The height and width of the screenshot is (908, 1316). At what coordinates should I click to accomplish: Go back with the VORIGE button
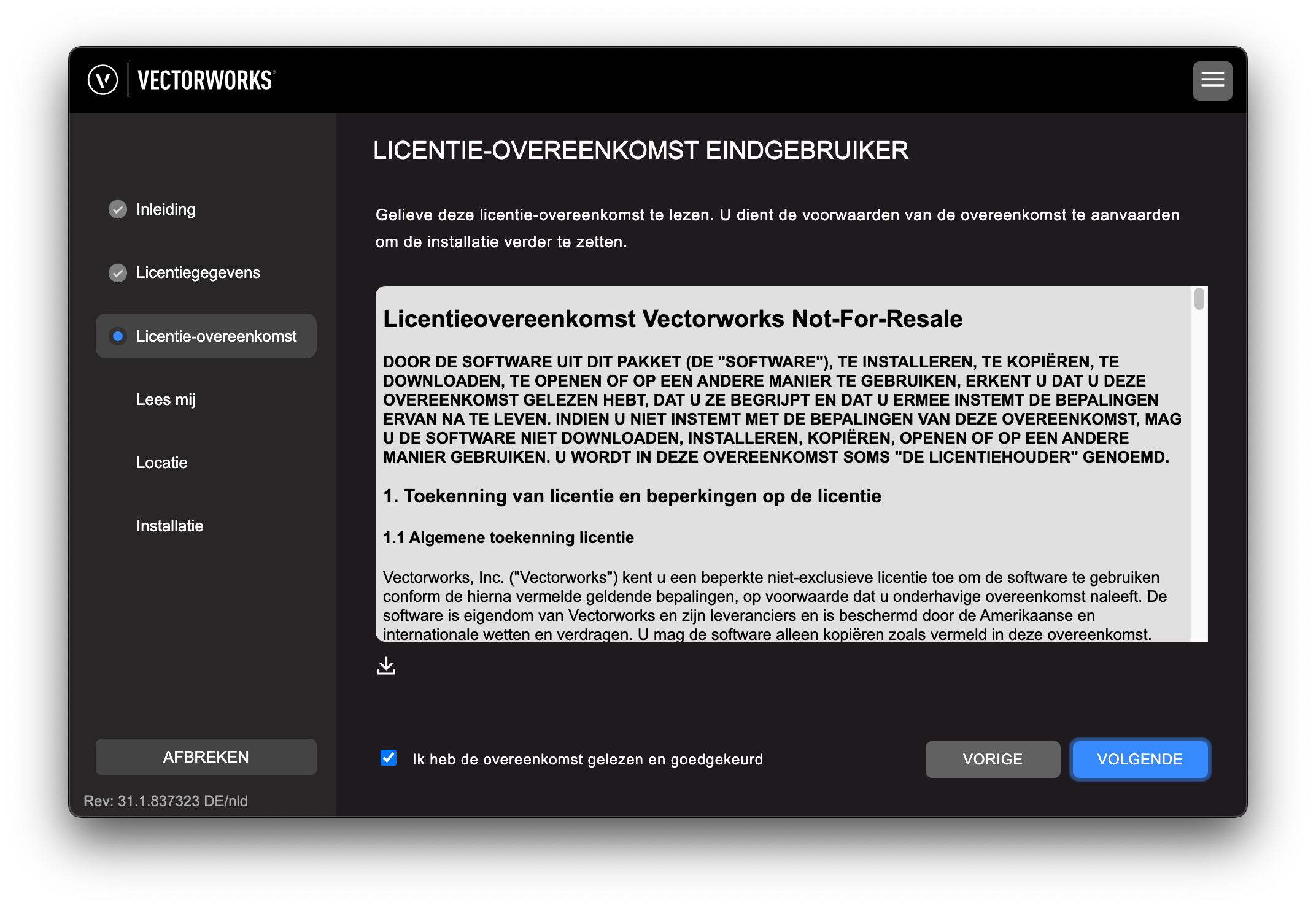[x=993, y=760]
